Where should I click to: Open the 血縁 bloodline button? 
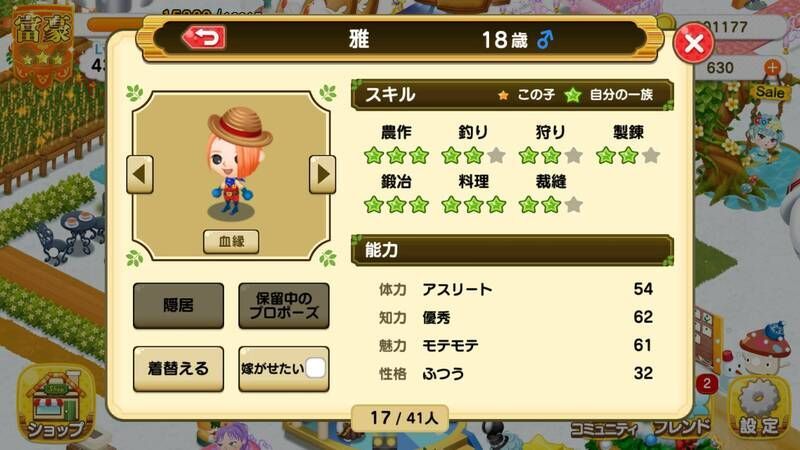(x=231, y=241)
